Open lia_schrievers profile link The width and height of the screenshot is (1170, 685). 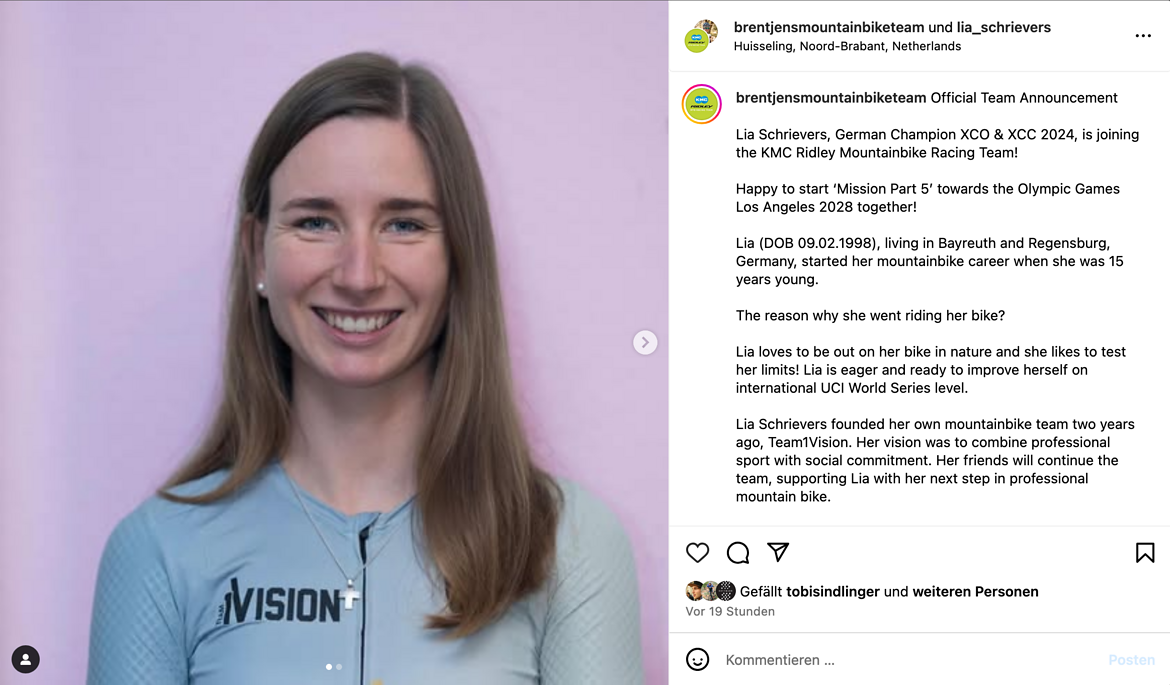(x=1004, y=27)
